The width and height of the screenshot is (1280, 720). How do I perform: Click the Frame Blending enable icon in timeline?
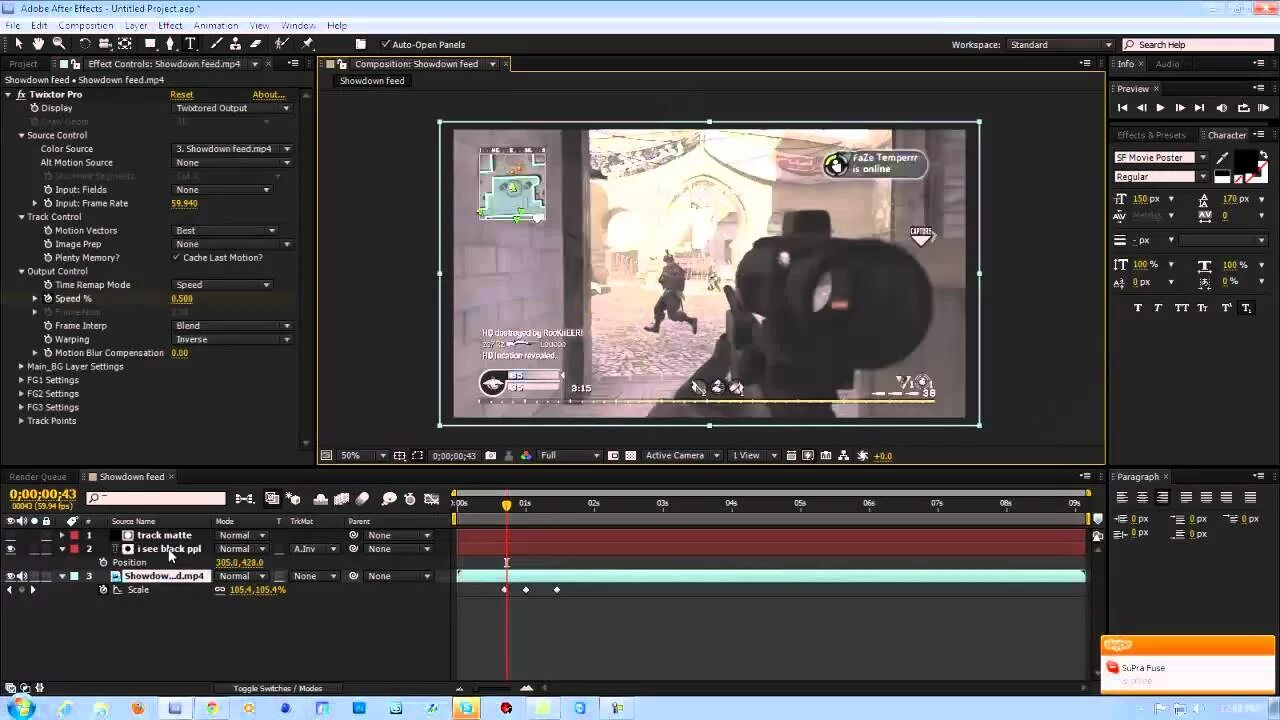pyautogui.click(x=341, y=499)
